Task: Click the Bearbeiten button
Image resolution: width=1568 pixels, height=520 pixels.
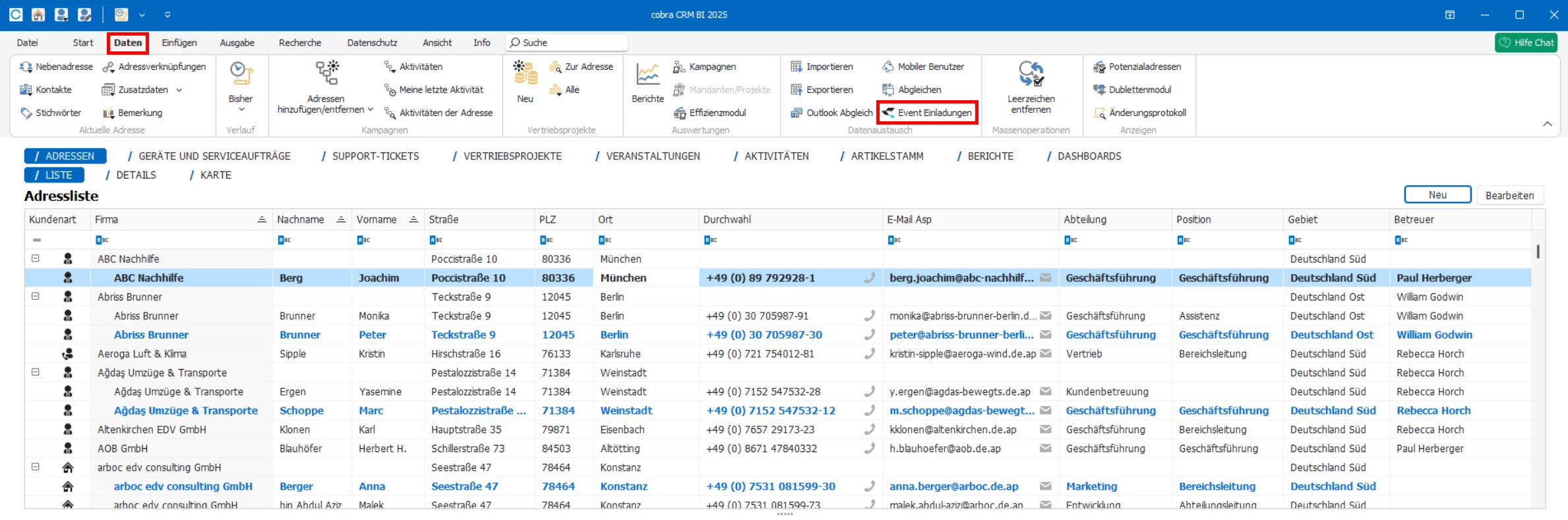Action: [1509, 195]
